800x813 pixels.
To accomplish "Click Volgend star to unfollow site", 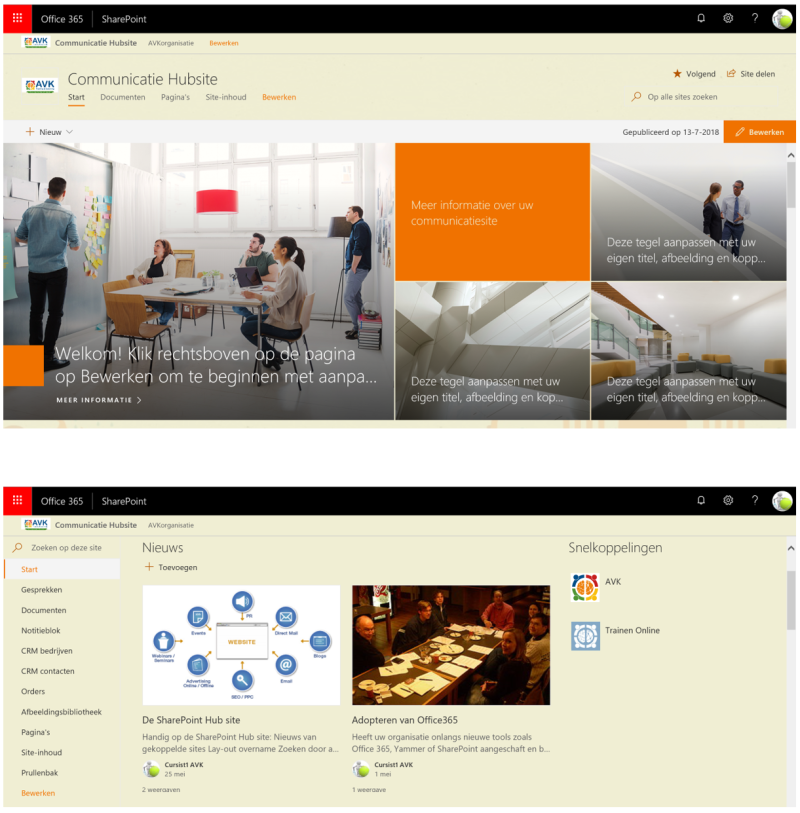I will pyautogui.click(x=677, y=74).
